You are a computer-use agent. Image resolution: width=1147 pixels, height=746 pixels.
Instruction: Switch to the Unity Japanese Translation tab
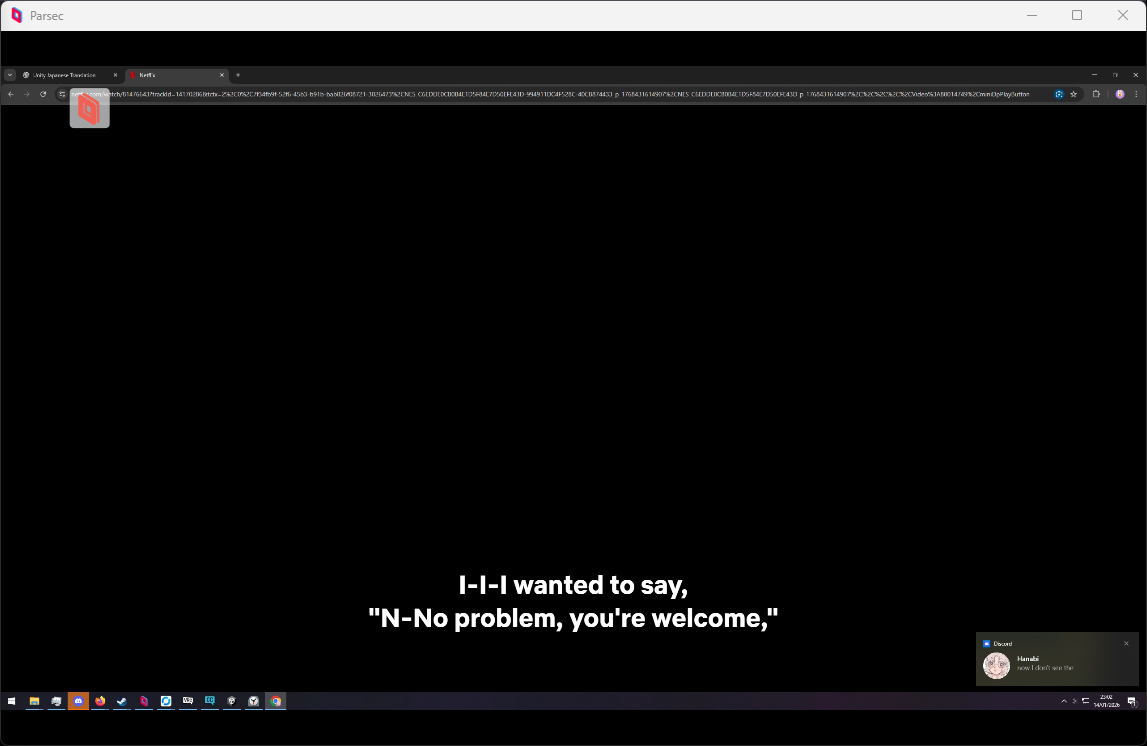[x=65, y=75]
